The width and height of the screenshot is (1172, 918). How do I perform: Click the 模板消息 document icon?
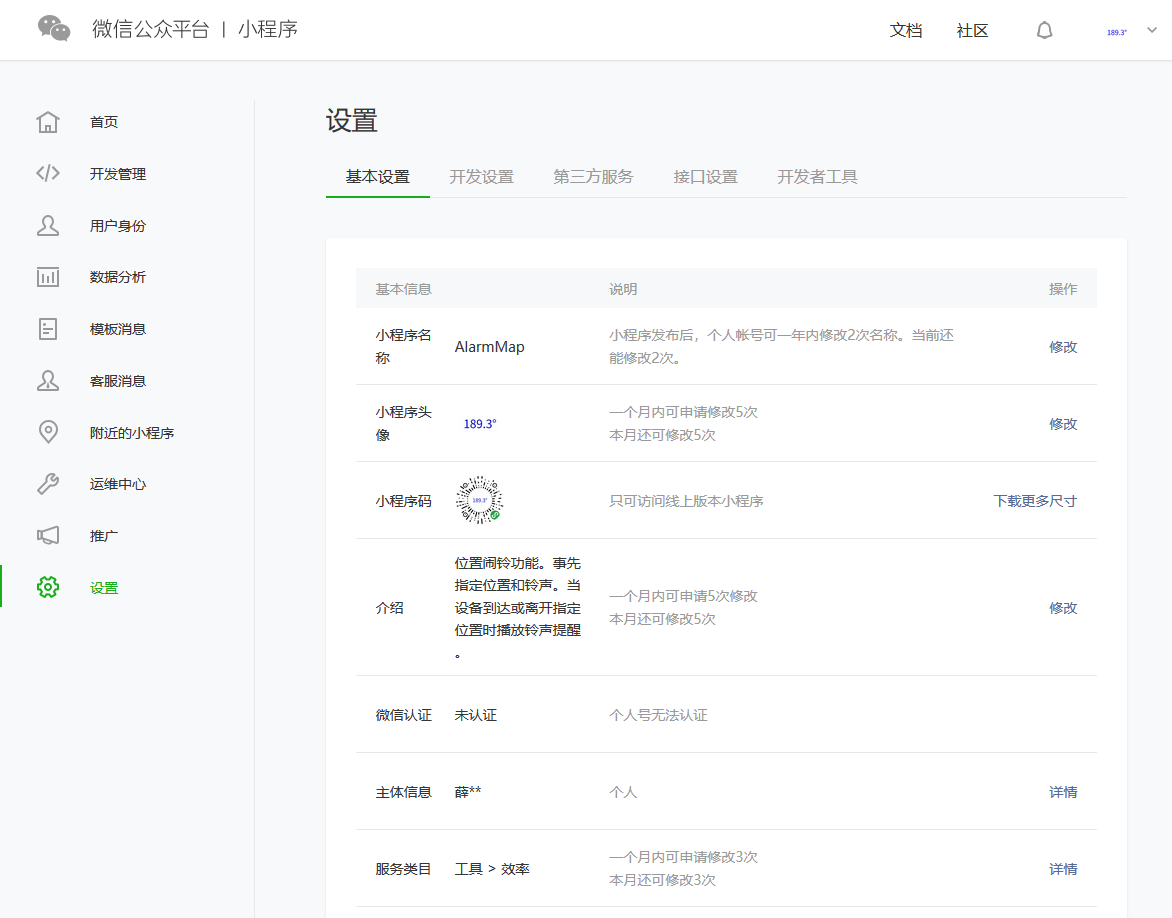point(48,329)
